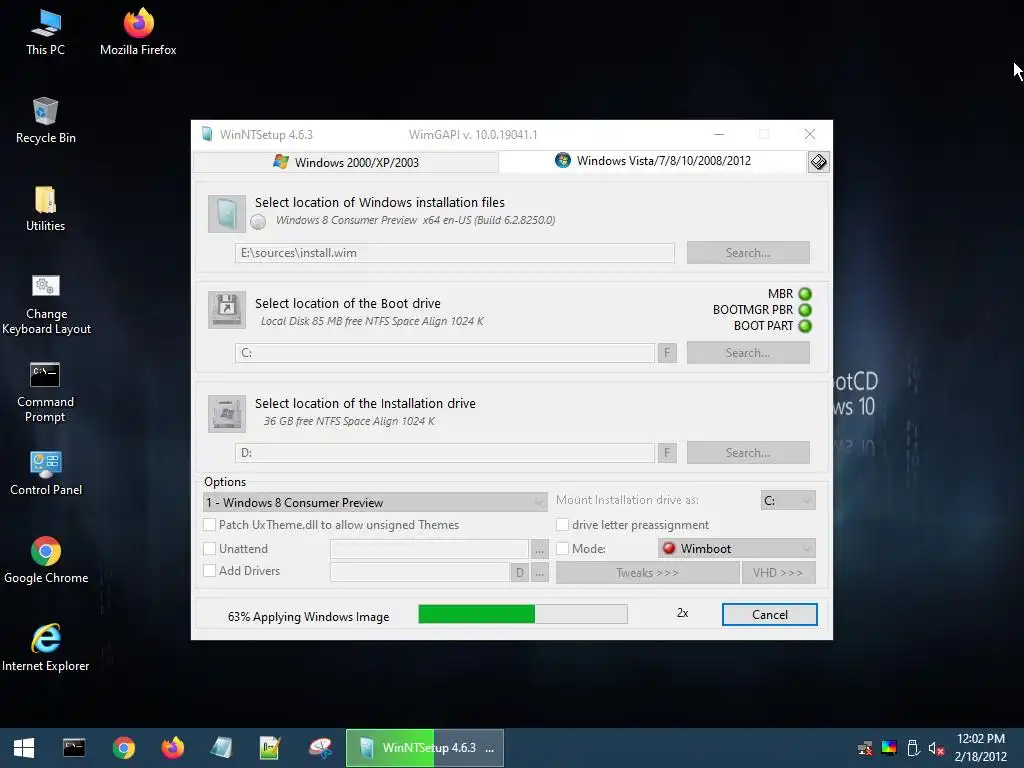The height and width of the screenshot is (768, 1024).
Task: Open the VHD >>> button
Action: click(778, 573)
